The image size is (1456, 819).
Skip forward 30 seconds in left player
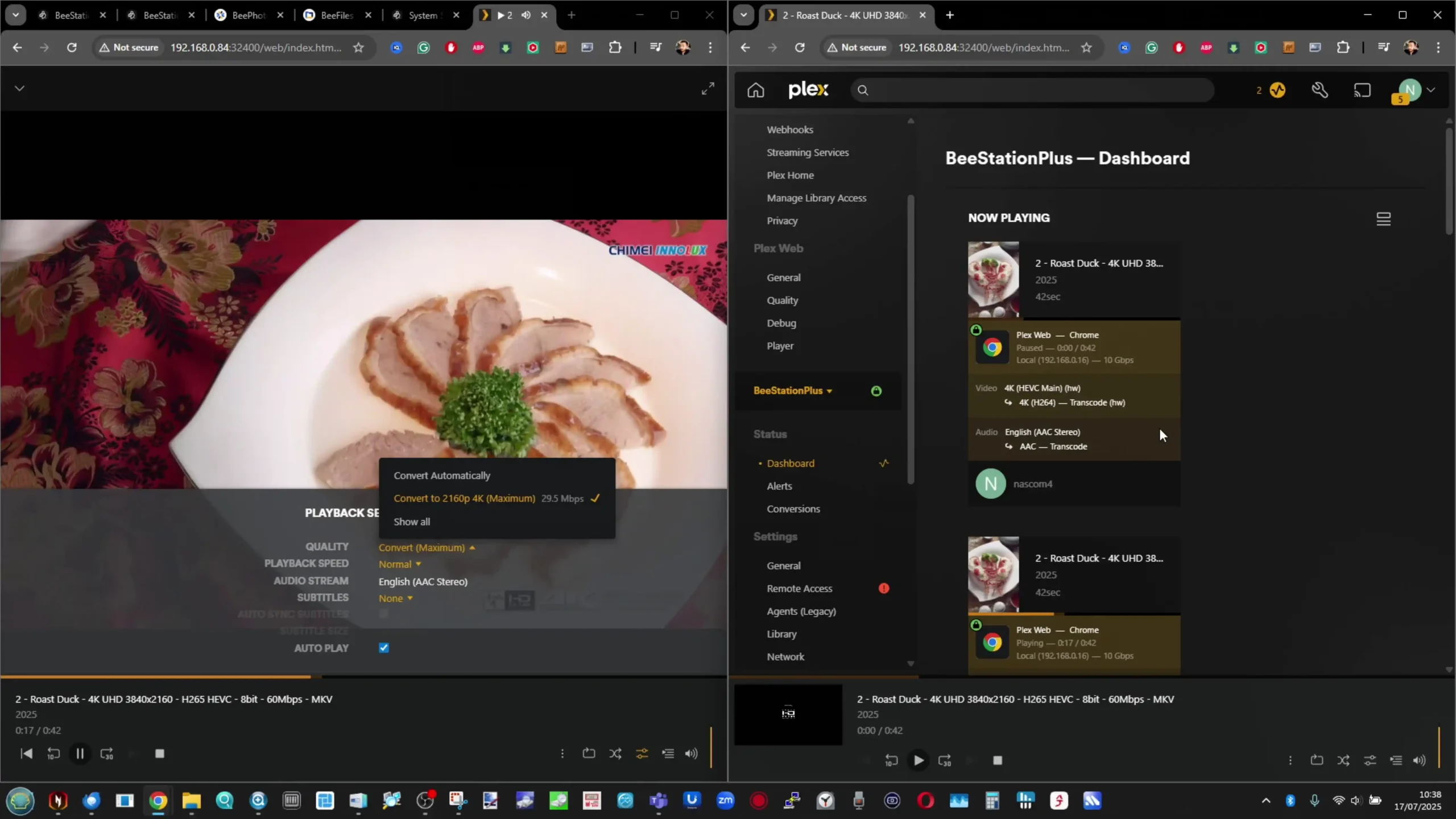pyautogui.click(x=106, y=754)
